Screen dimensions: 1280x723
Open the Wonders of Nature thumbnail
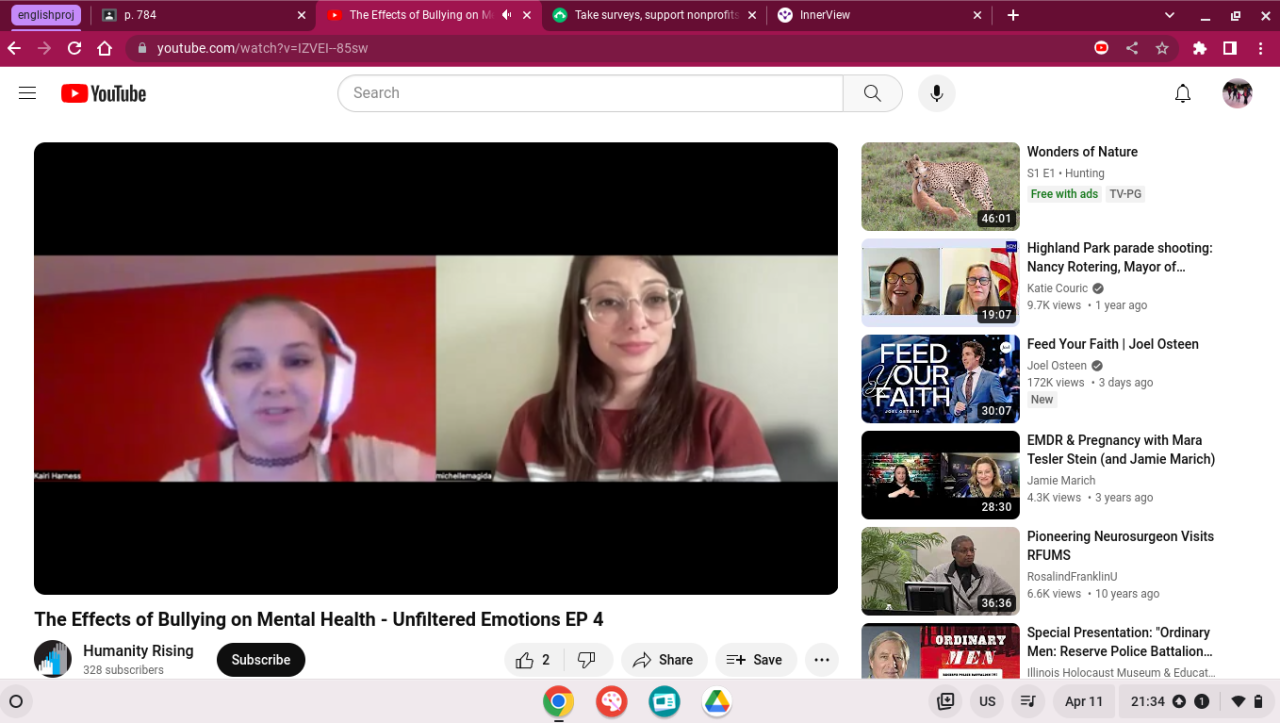coord(941,186)
